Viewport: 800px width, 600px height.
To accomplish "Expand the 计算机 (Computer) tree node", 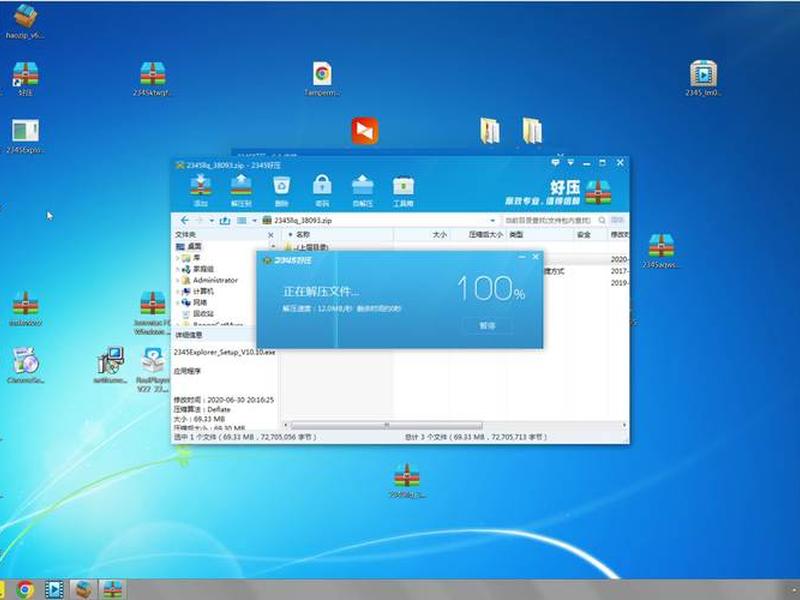I will [x=178, y=291].
